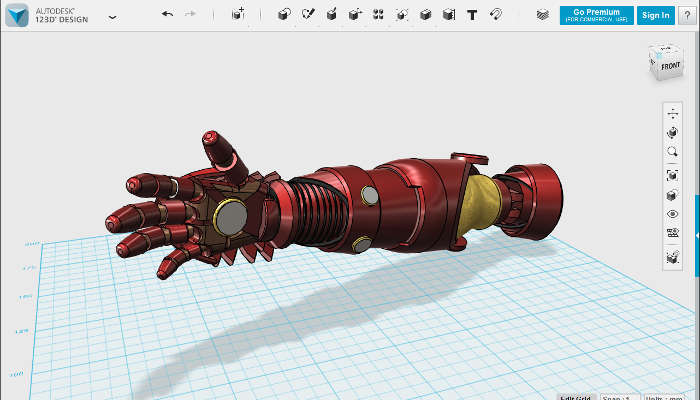700x400 pixels.
Task: Click the Fit to view icon
Action: coord(672,175)
